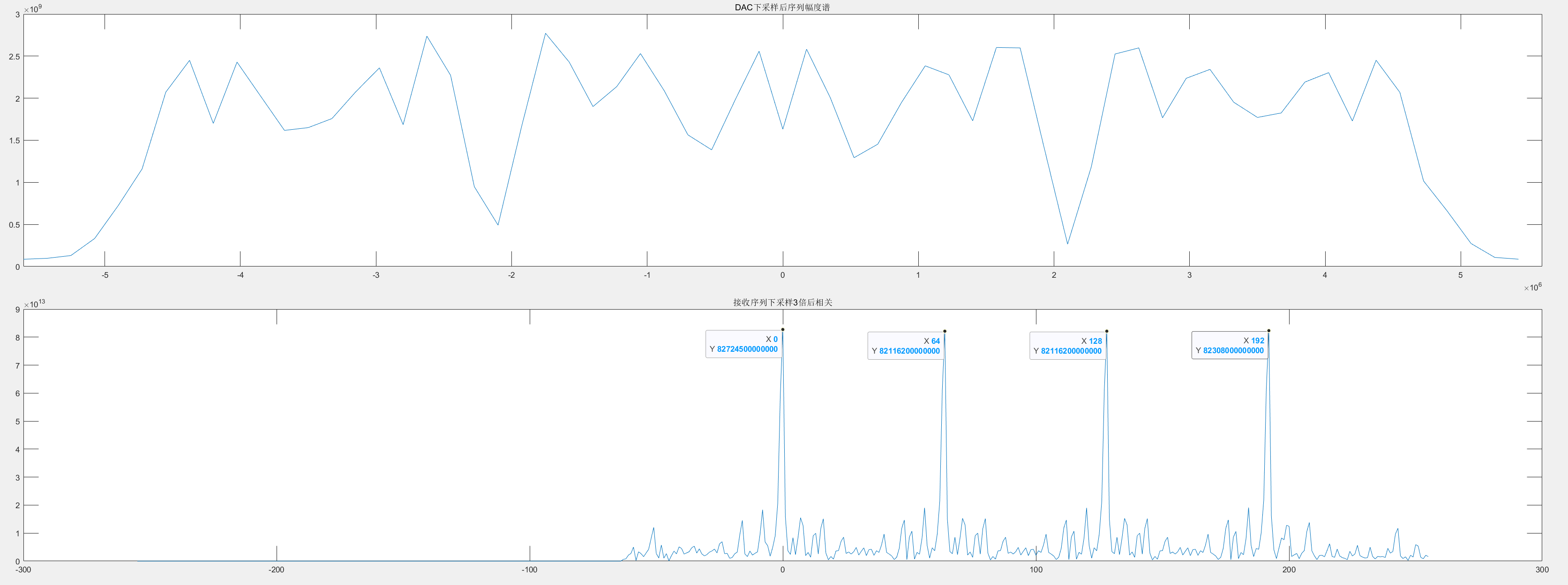Click the ×10^13 exponent label of bottom plot

pos(34,303)
